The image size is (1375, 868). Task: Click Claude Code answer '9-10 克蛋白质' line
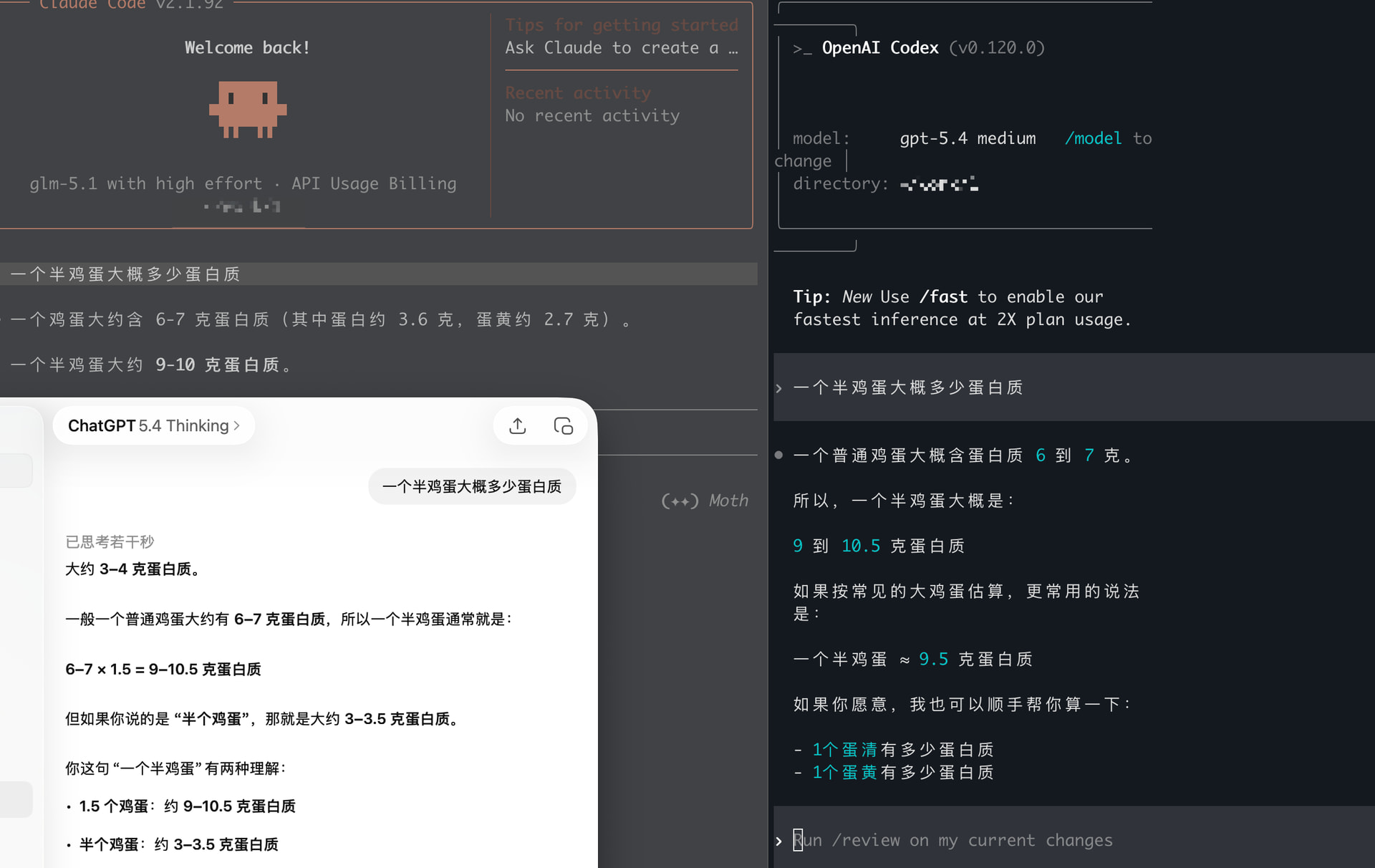(152, 365)
